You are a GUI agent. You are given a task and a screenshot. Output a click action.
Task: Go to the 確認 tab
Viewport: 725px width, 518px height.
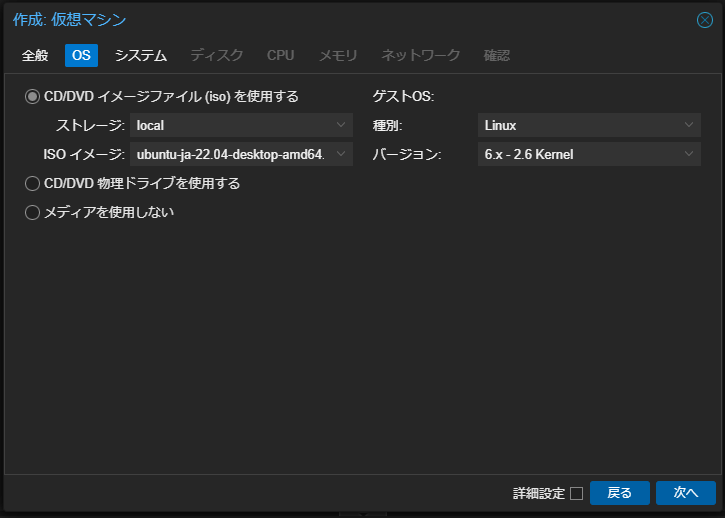pyautogui.click(x=497, y=56)
